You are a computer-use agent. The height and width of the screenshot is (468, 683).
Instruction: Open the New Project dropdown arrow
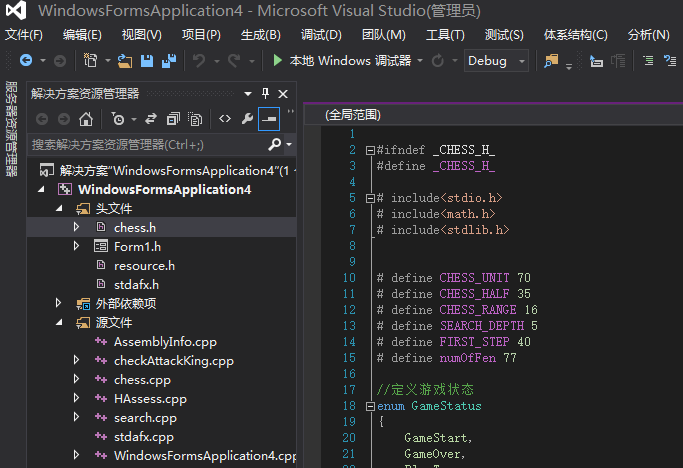point(107,61)
